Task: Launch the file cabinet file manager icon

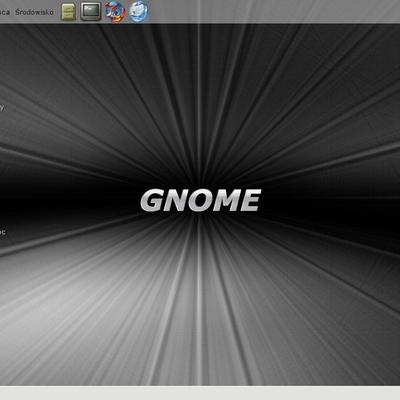Action: coord(68,12)
